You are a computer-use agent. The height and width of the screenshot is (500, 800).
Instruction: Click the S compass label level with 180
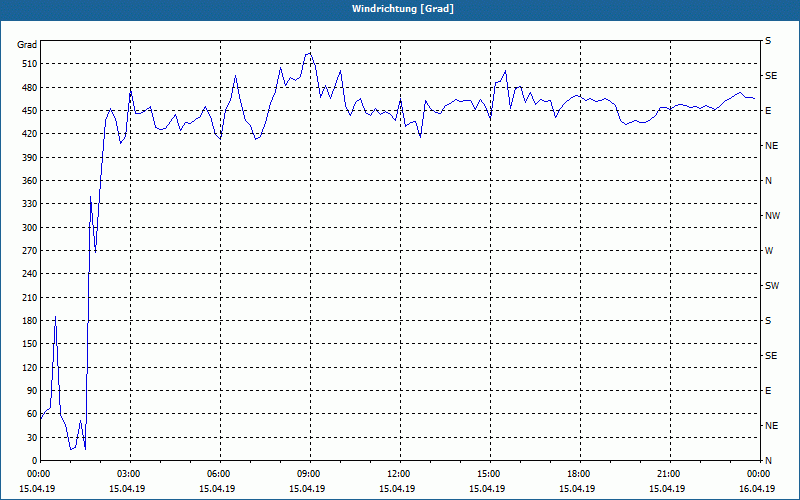point(768,321)
